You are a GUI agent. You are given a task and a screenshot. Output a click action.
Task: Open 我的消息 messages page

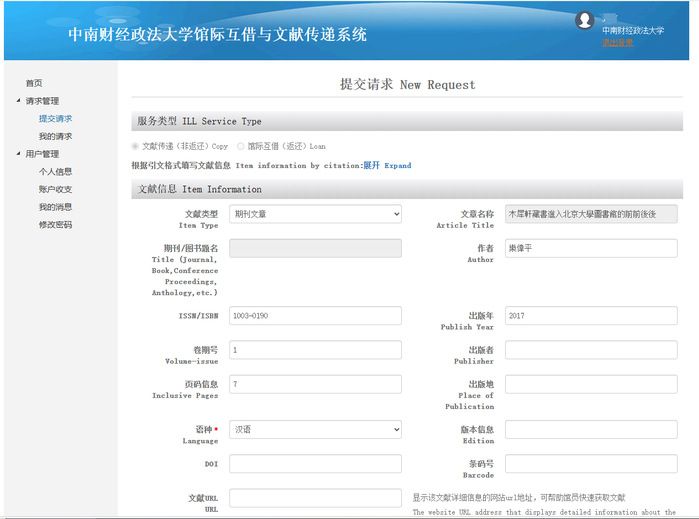(x=55, y=207)
